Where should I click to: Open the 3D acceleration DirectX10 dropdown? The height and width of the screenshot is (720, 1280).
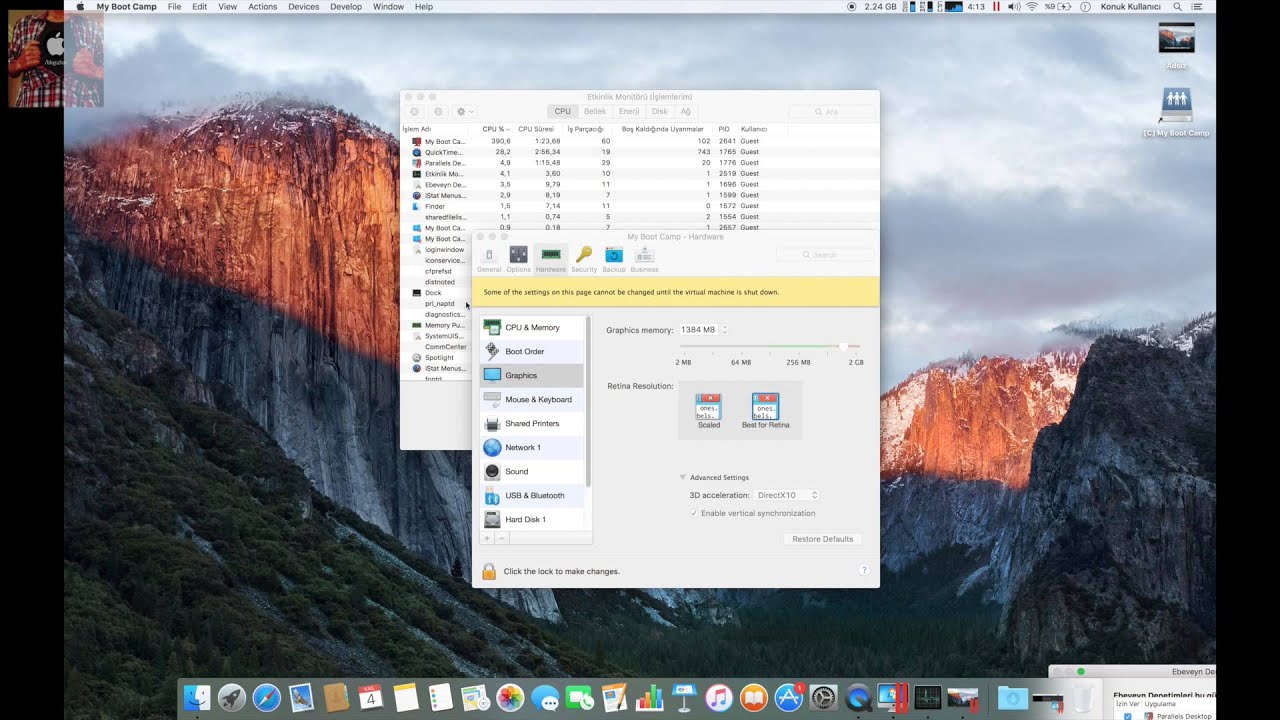(787, 495)
